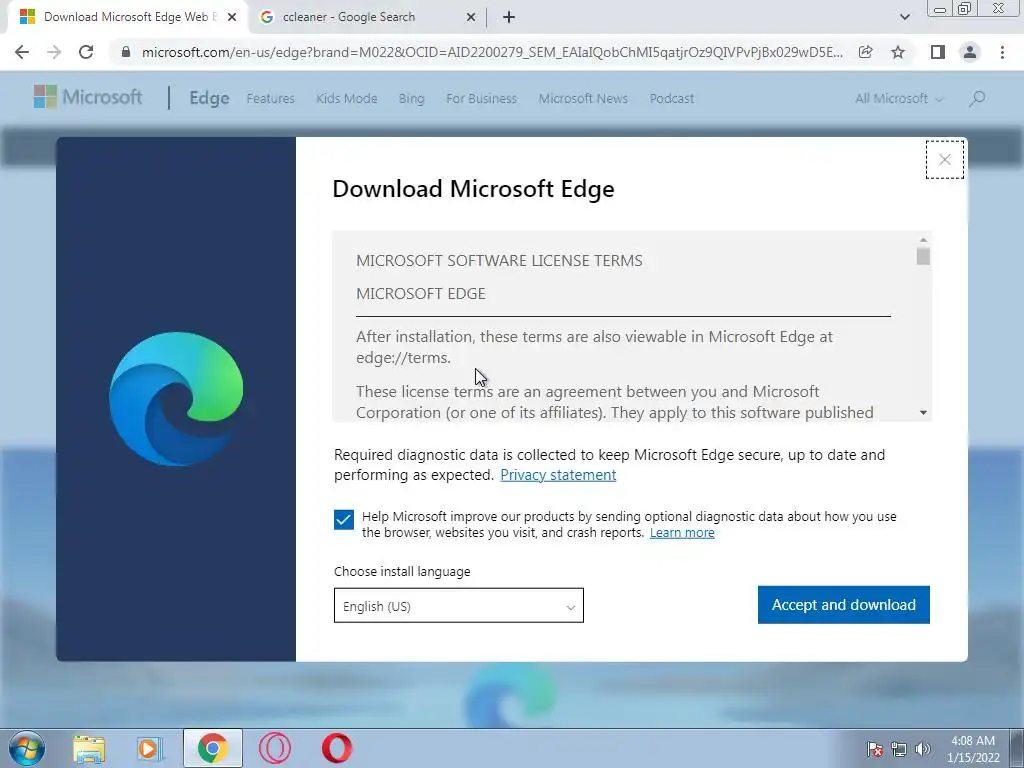This screenshot has height=768, width=1024.
Task: Click the browser forward arrow
Action: pyautogui.click(x=54, y=52)
